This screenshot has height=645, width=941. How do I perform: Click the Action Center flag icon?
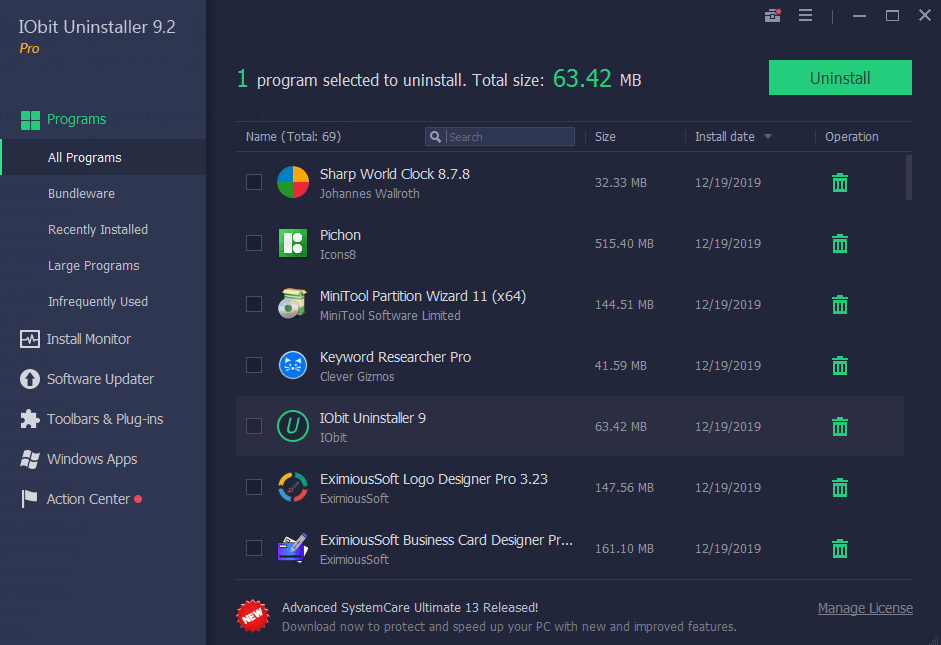click(x=29, y=499)
